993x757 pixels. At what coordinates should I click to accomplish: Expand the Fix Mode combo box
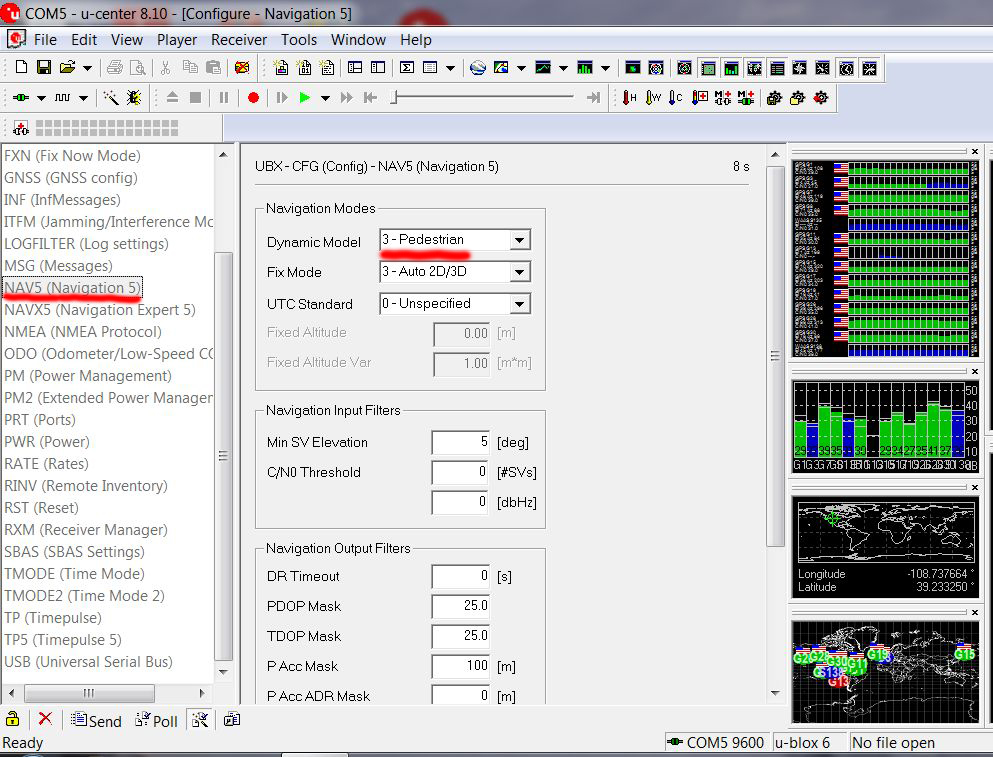(x=519, y=272)
